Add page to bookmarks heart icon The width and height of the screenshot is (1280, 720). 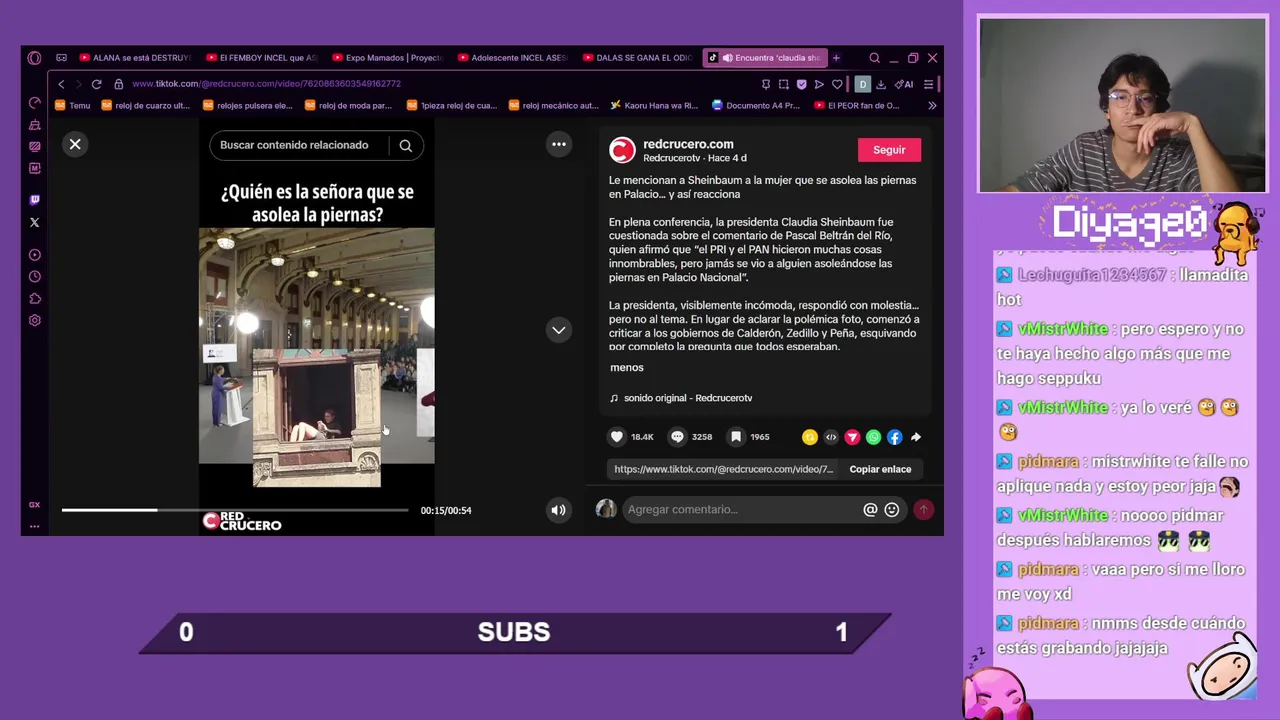[837, 84]
